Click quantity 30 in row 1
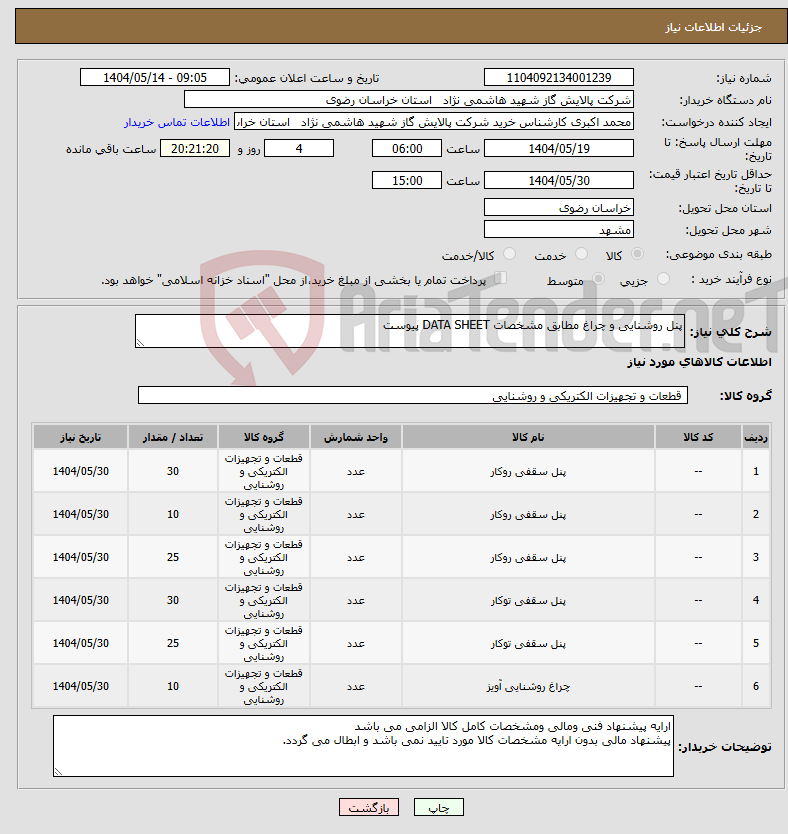Viewport: 788px width, 834px height. click(x=173, y=472)
